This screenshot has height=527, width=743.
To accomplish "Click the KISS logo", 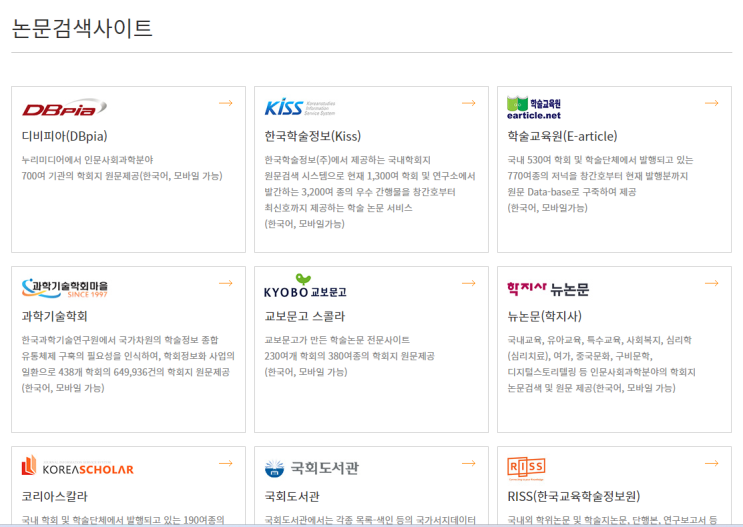I will 300,108.
